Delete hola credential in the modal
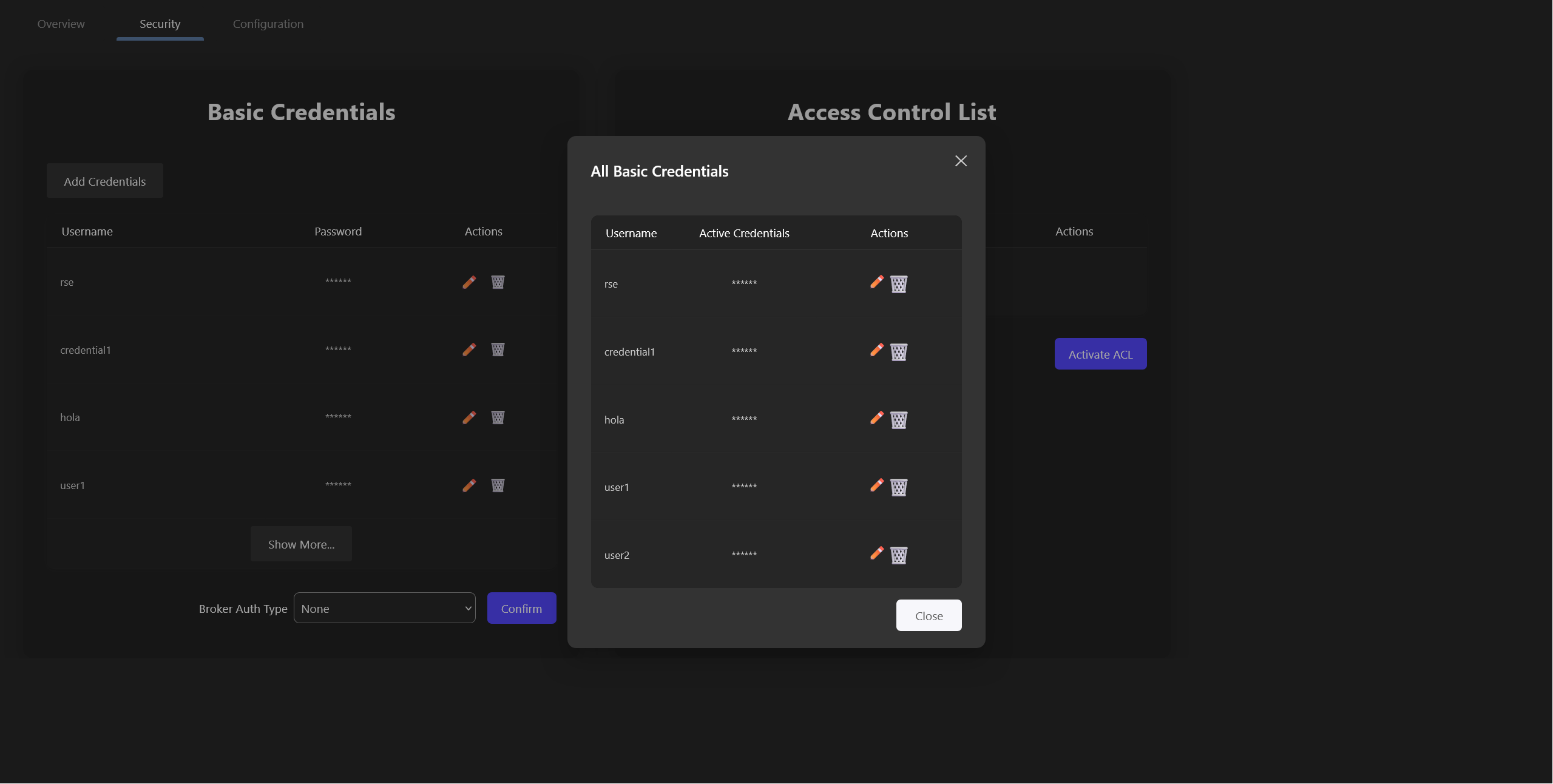This screenshot has width=1553, height=784. (898, 420)
